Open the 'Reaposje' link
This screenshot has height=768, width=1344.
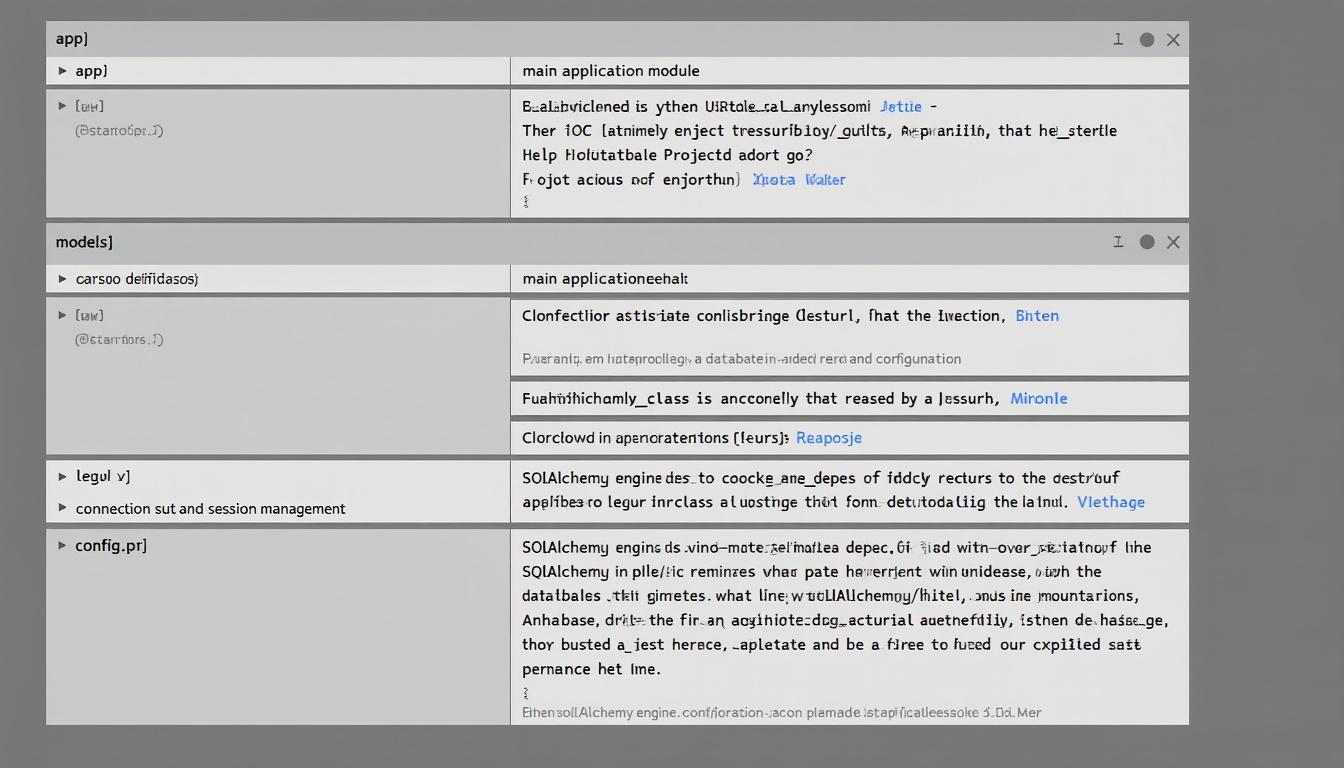point(829,438)
